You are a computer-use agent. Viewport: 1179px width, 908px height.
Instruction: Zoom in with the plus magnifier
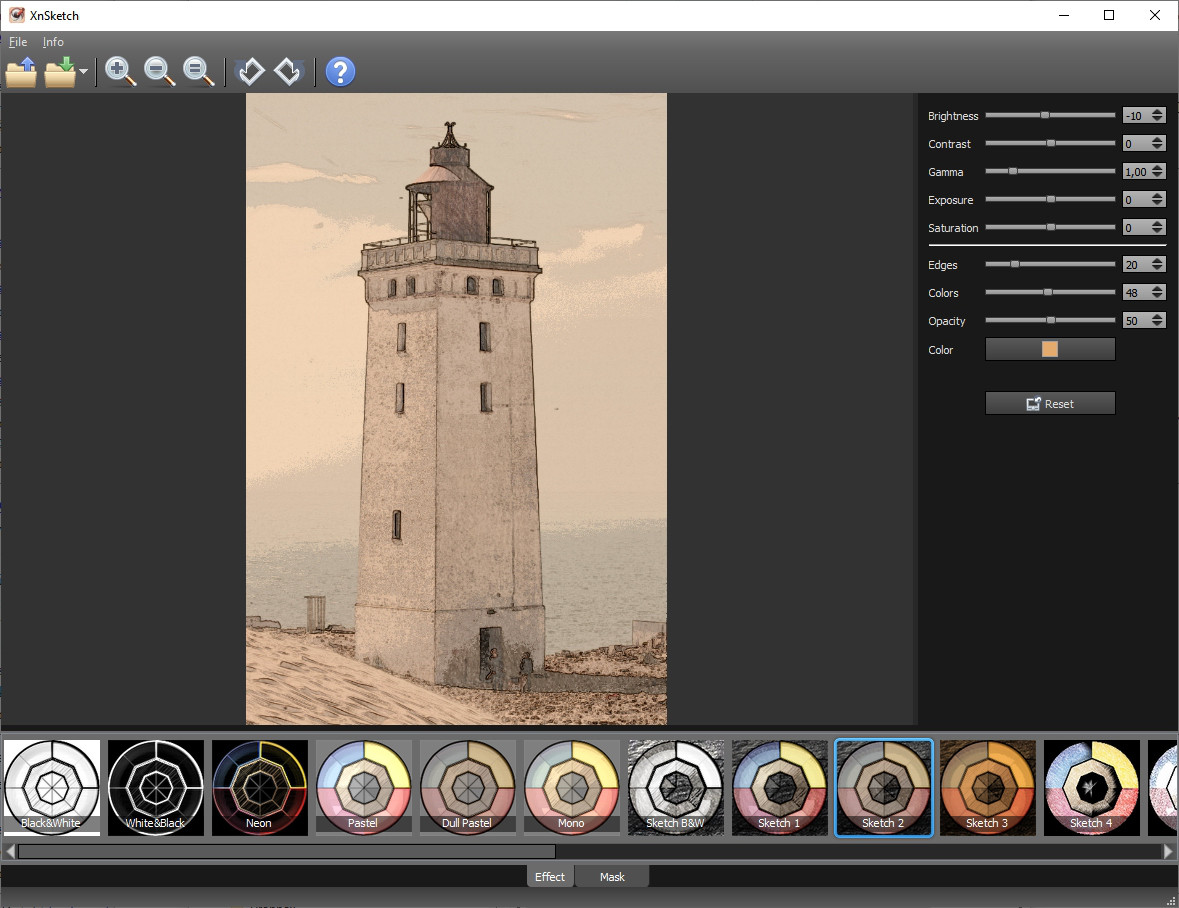[120, 72]
